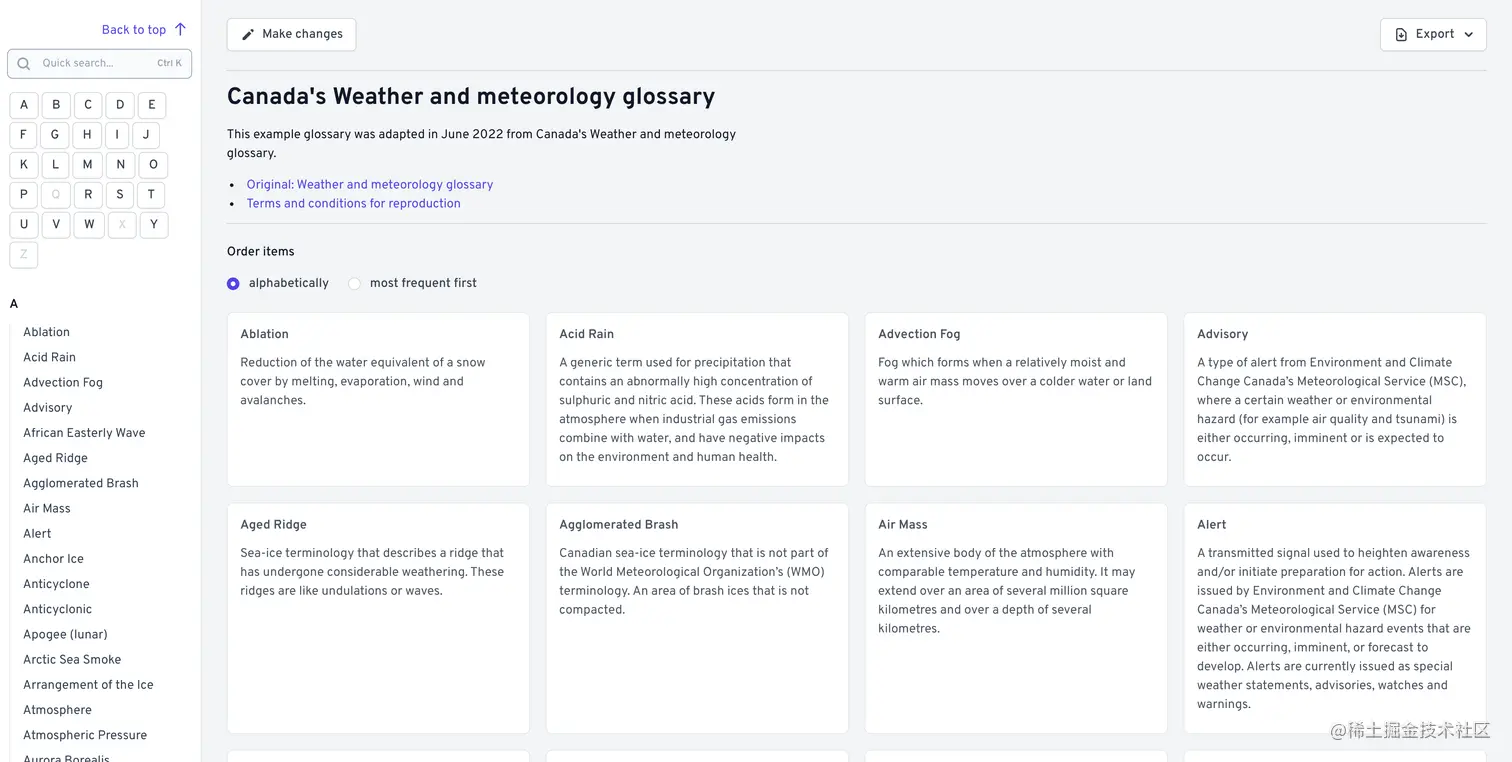Viewport: 1512px width, 762px height.
Task: Open Original: Weather and meteorology glossary link
Action: pyautogui.click(x=370, y=184)
